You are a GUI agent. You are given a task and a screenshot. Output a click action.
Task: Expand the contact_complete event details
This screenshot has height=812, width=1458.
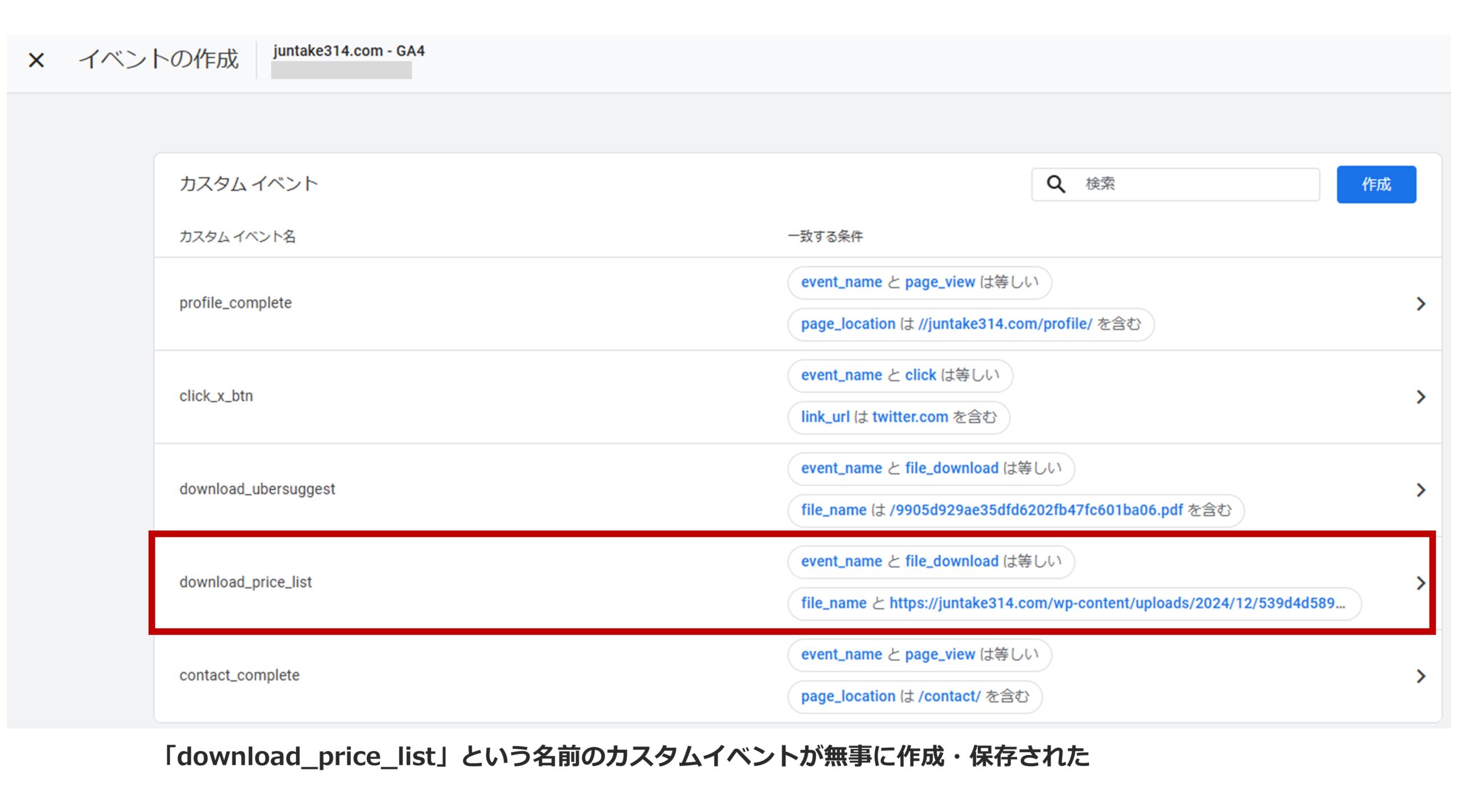(1419, 676)
